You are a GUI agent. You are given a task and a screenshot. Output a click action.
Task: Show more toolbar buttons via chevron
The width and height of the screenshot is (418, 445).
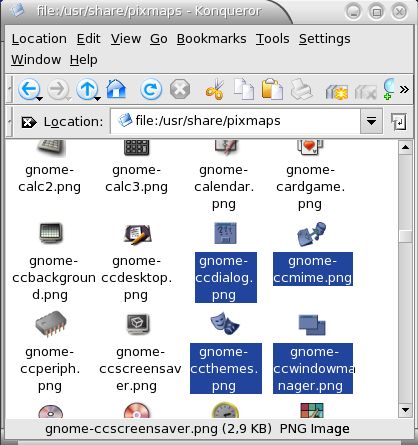point(404,89)
